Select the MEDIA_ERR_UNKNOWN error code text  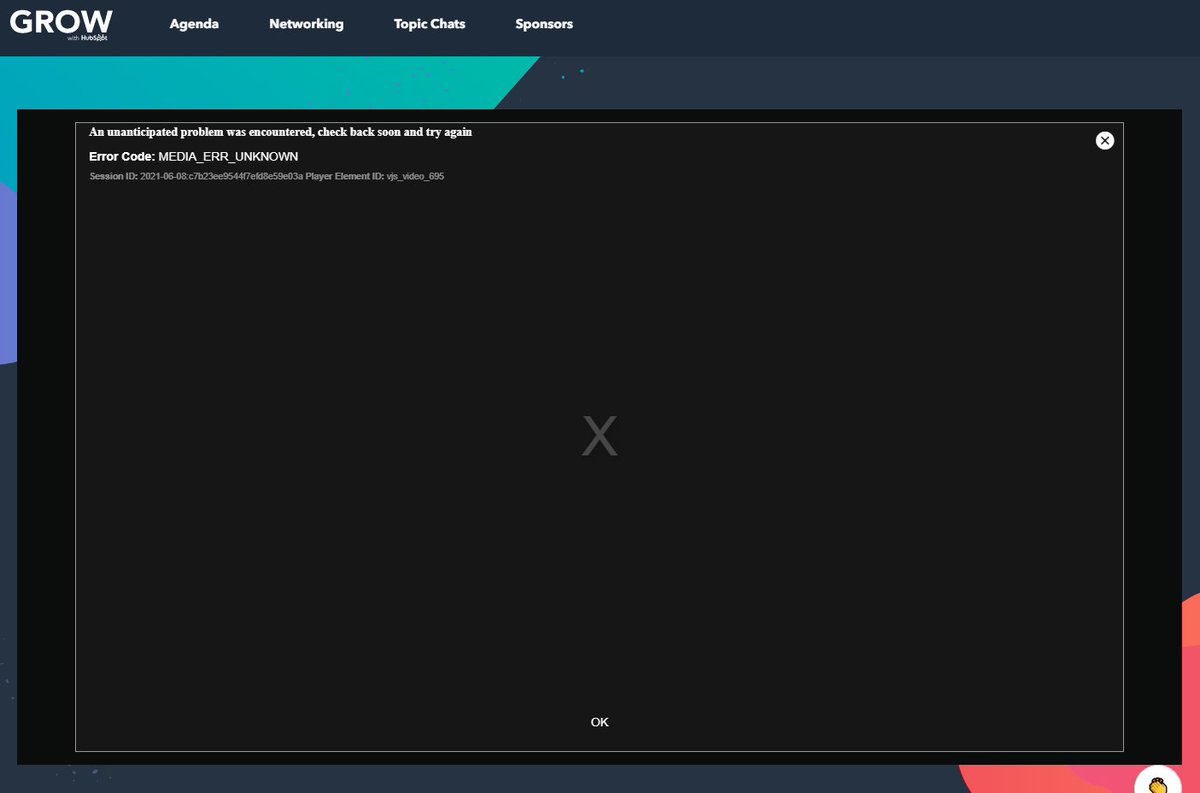point(228,157)
